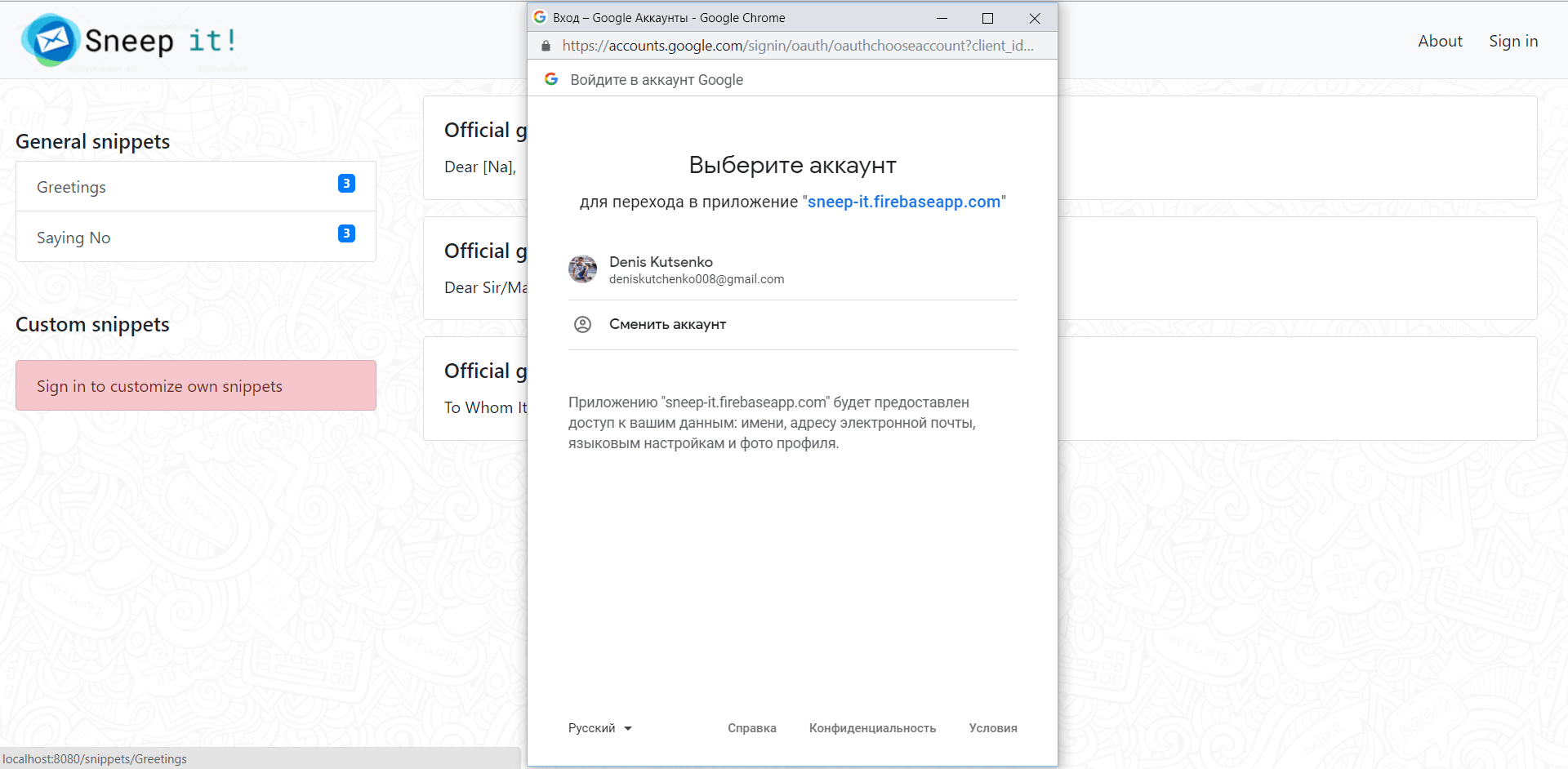This screenshot has height=769, width=1568.
Task: Click the Sneep it! envelope logo
Action: coord(51,40)
